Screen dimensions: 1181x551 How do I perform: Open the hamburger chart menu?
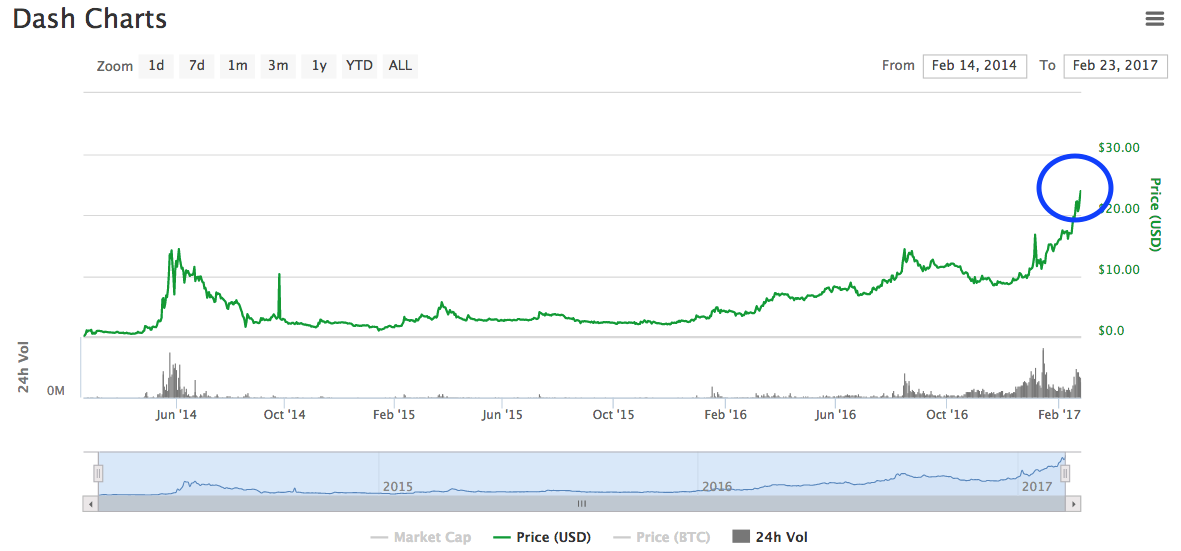click(x=1155, y=19)
